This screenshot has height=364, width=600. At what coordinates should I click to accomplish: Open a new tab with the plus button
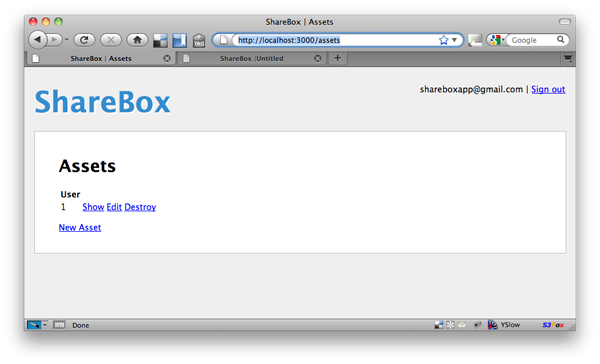[338, 58]
